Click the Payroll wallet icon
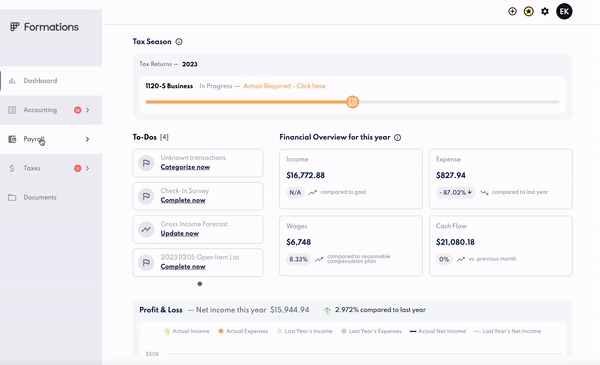The width and height of the screenshot is (600, 365). coord(12,139)
